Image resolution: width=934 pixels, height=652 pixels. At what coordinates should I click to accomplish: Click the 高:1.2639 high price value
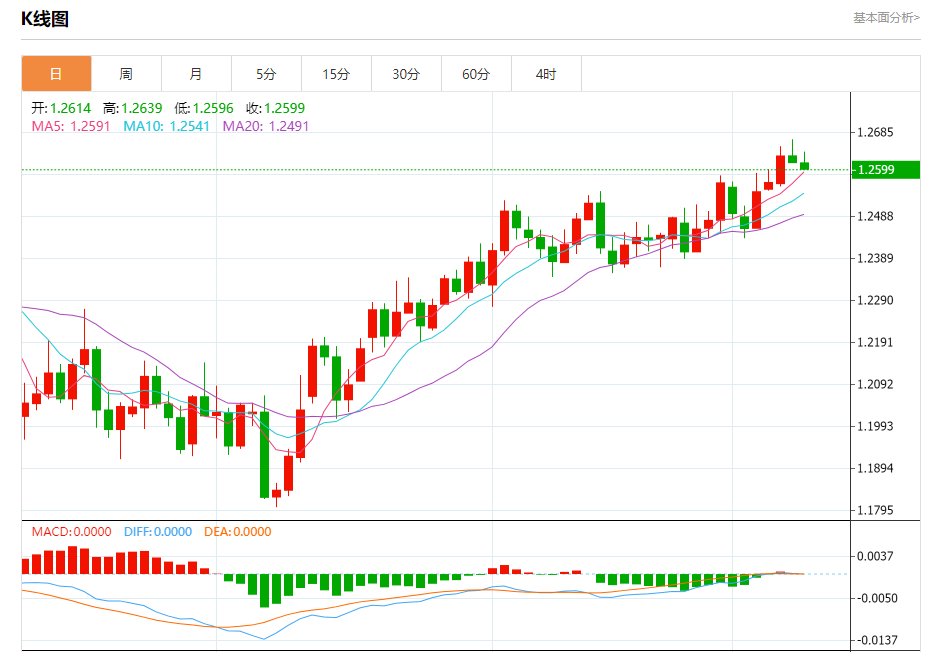click(x=132, y=108)
